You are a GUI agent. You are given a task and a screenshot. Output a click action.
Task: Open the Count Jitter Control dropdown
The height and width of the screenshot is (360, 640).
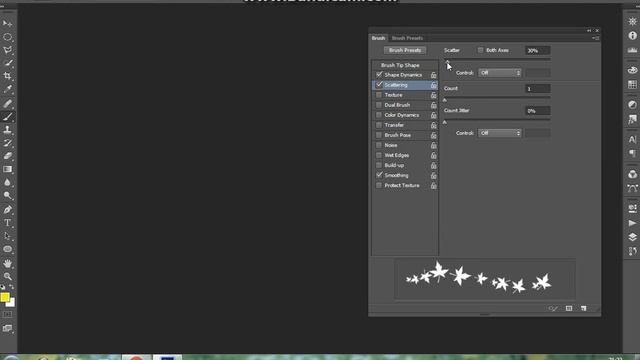(x=500, y=133)
